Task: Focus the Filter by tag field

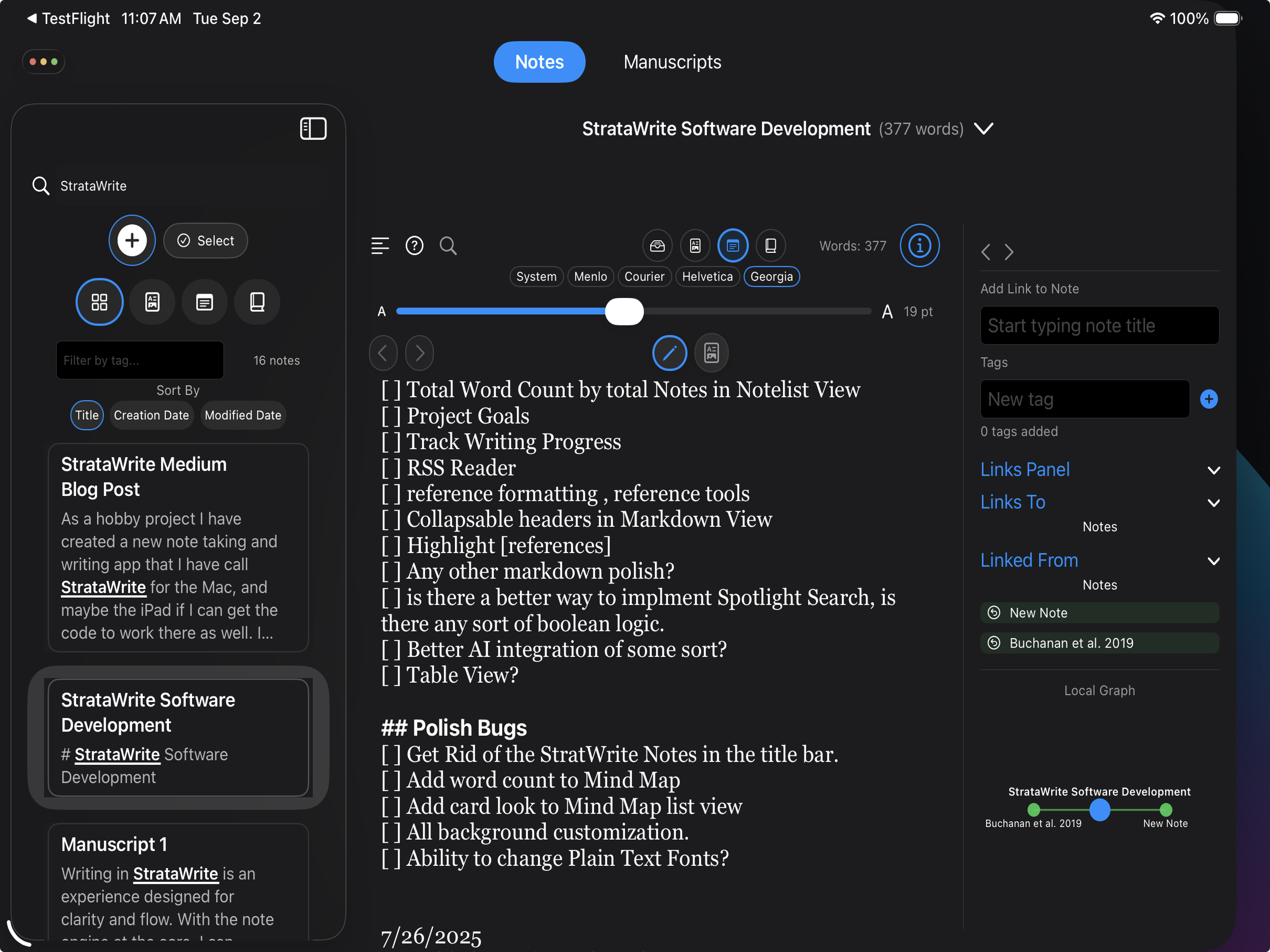Action: (140, 360)
